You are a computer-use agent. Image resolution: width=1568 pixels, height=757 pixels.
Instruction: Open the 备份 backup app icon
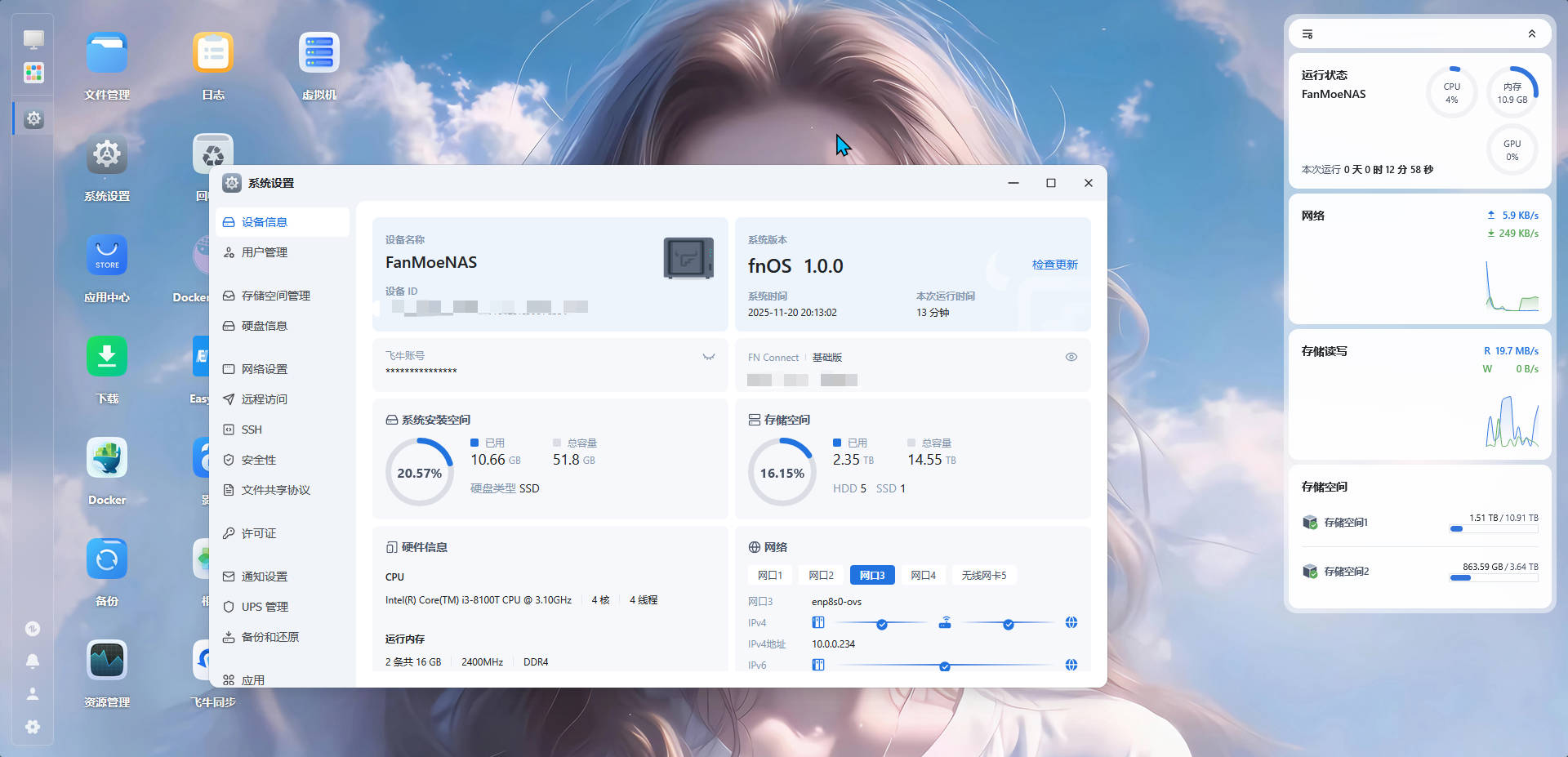[107, 559]
